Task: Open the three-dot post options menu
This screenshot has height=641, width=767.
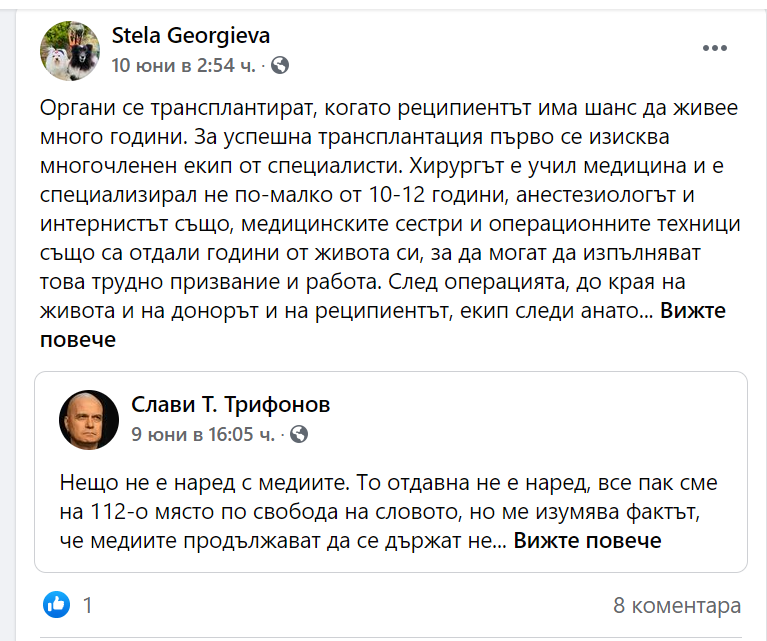Action: tap(714, 48)
